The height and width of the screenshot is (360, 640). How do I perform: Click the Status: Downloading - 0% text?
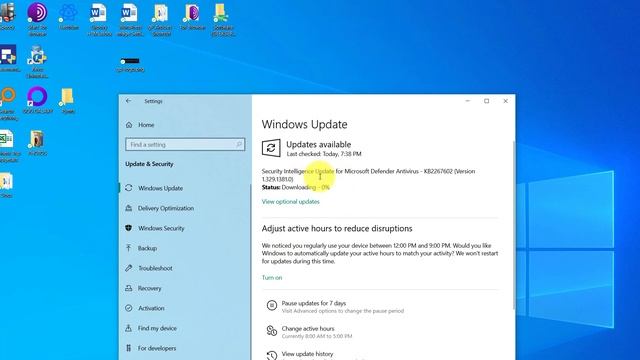296,187
